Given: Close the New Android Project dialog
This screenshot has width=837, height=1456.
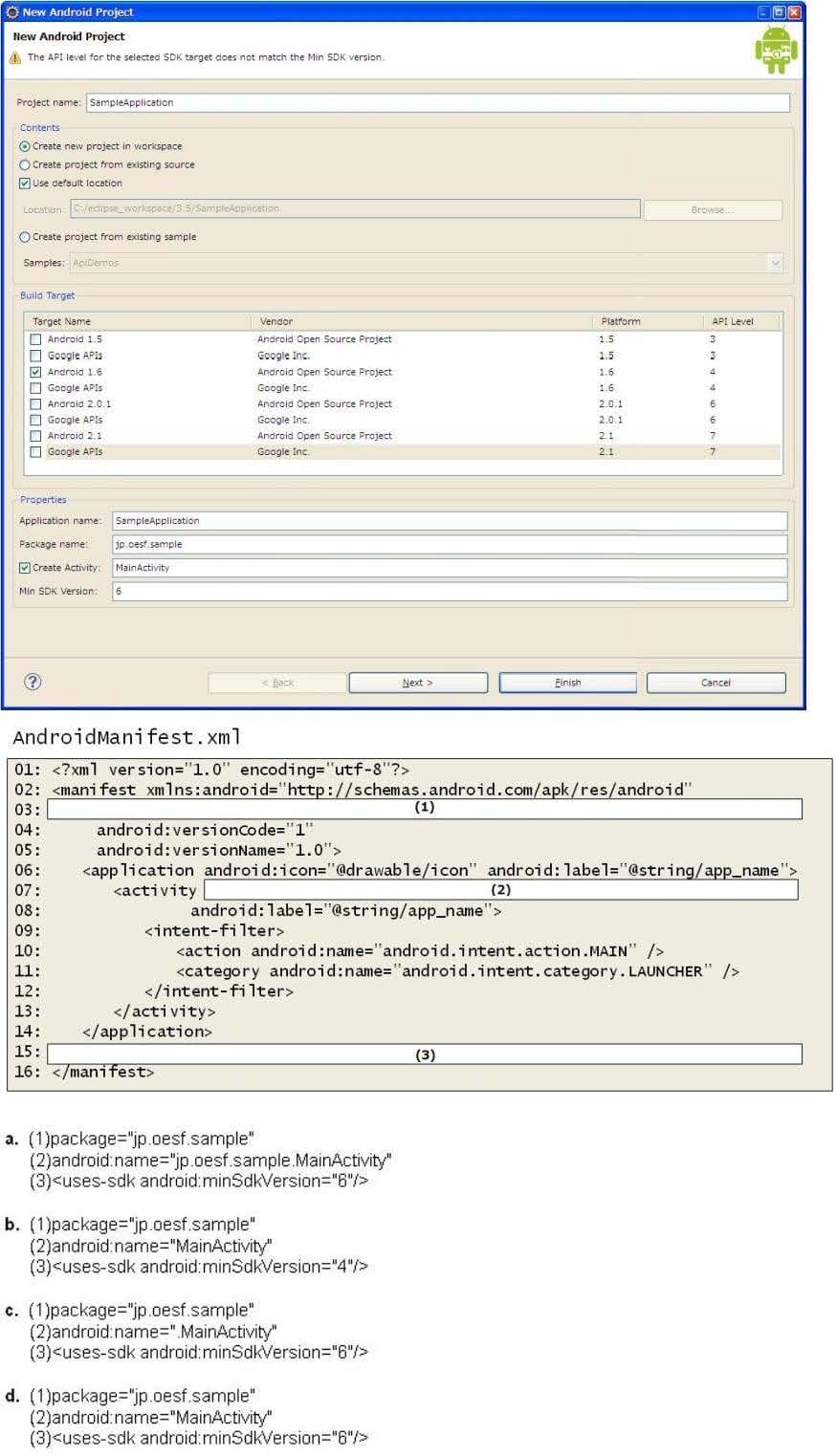Looking at the screenshot, I should tap(794, 12).
